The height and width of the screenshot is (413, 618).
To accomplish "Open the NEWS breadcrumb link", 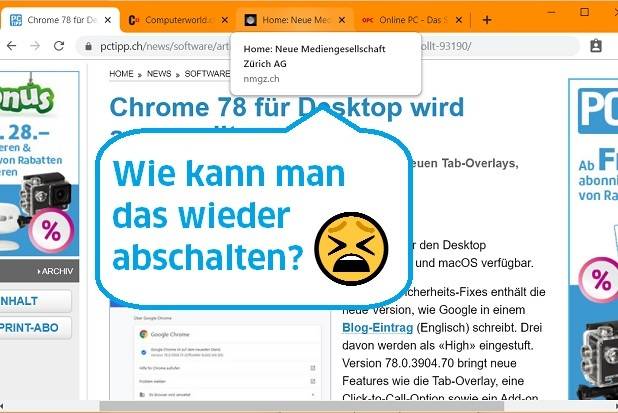I will point(159,74).
